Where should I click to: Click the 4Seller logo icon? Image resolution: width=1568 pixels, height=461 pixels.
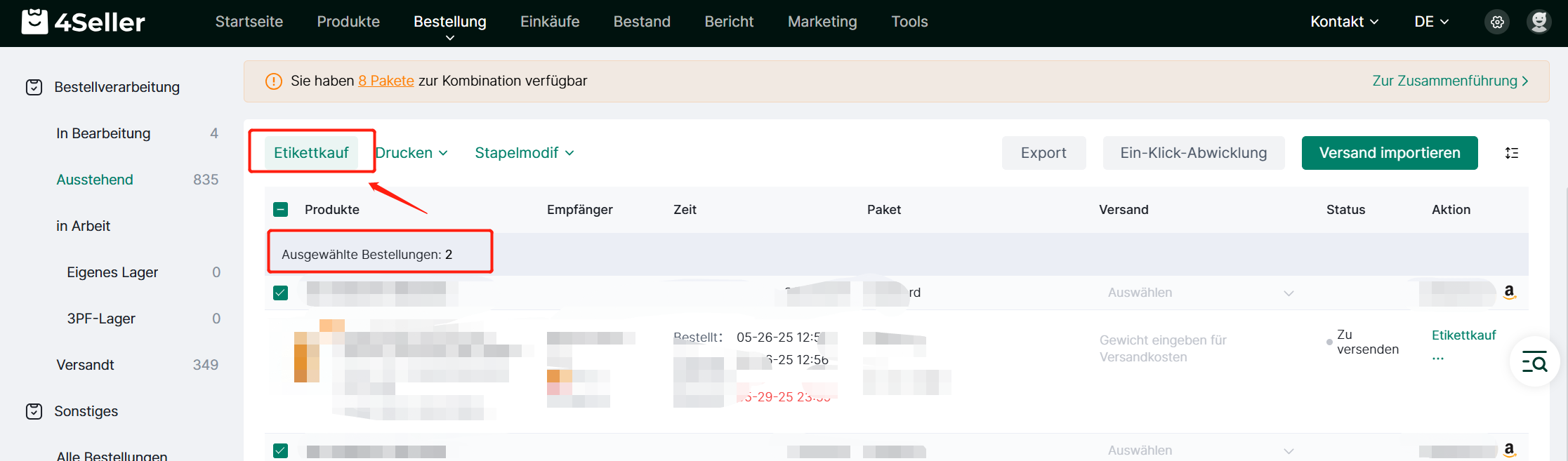(34, 22)
